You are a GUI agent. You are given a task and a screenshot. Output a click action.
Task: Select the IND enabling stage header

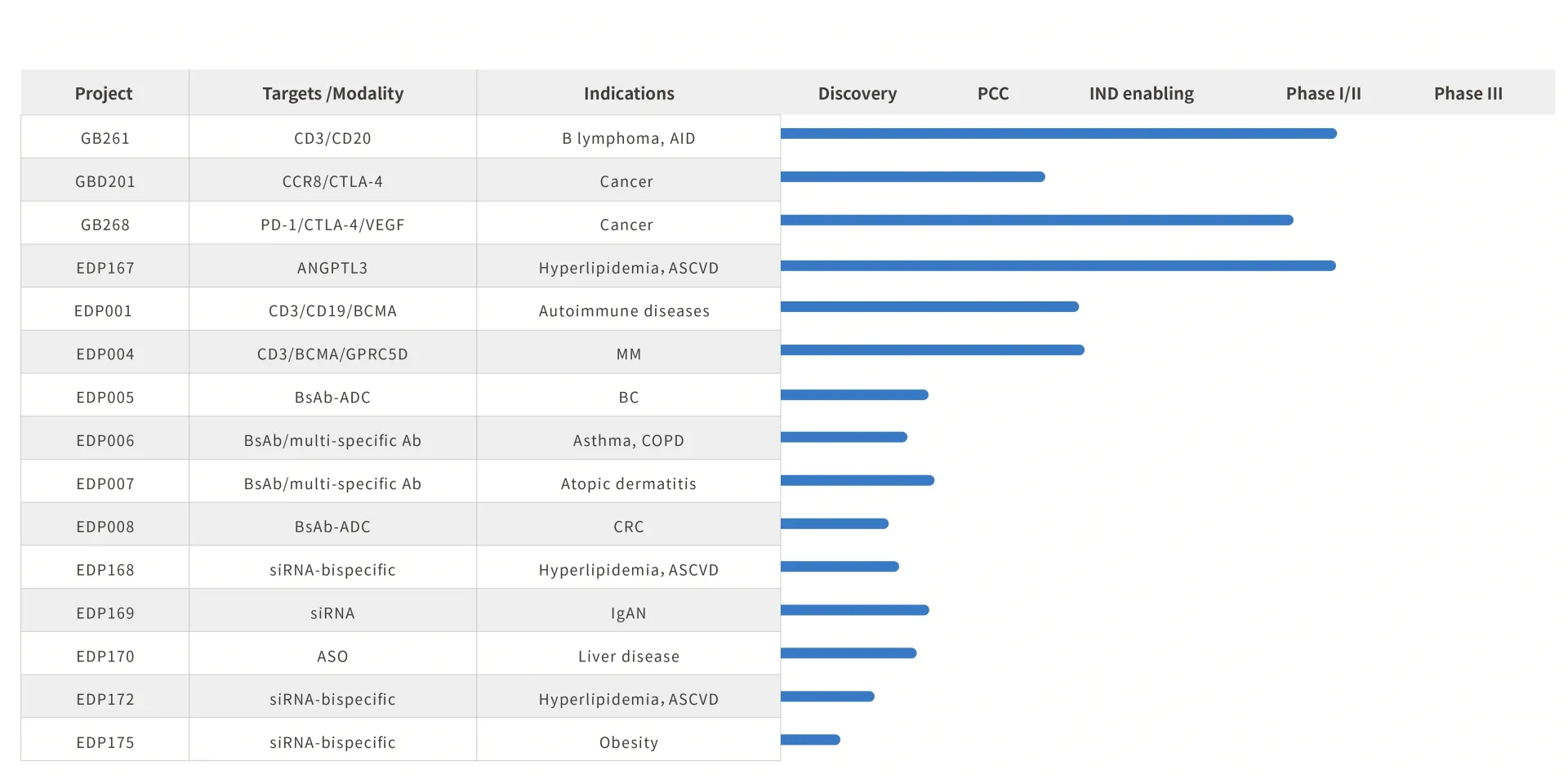click(1141, 94)
